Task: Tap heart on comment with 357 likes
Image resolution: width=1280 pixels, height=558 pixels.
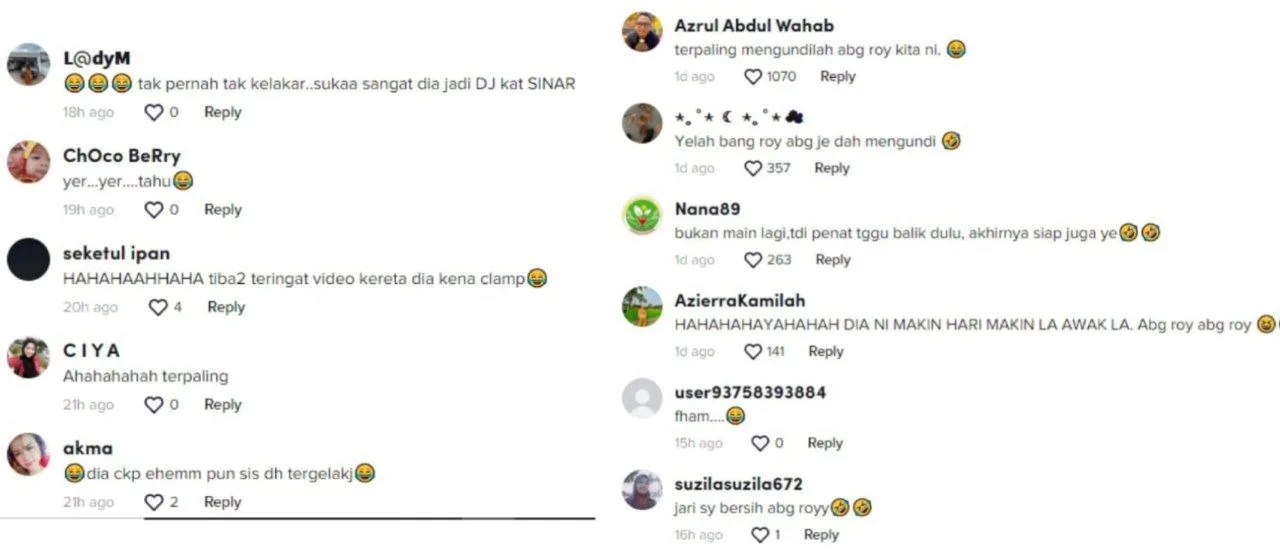Action: tap(753, 168)
